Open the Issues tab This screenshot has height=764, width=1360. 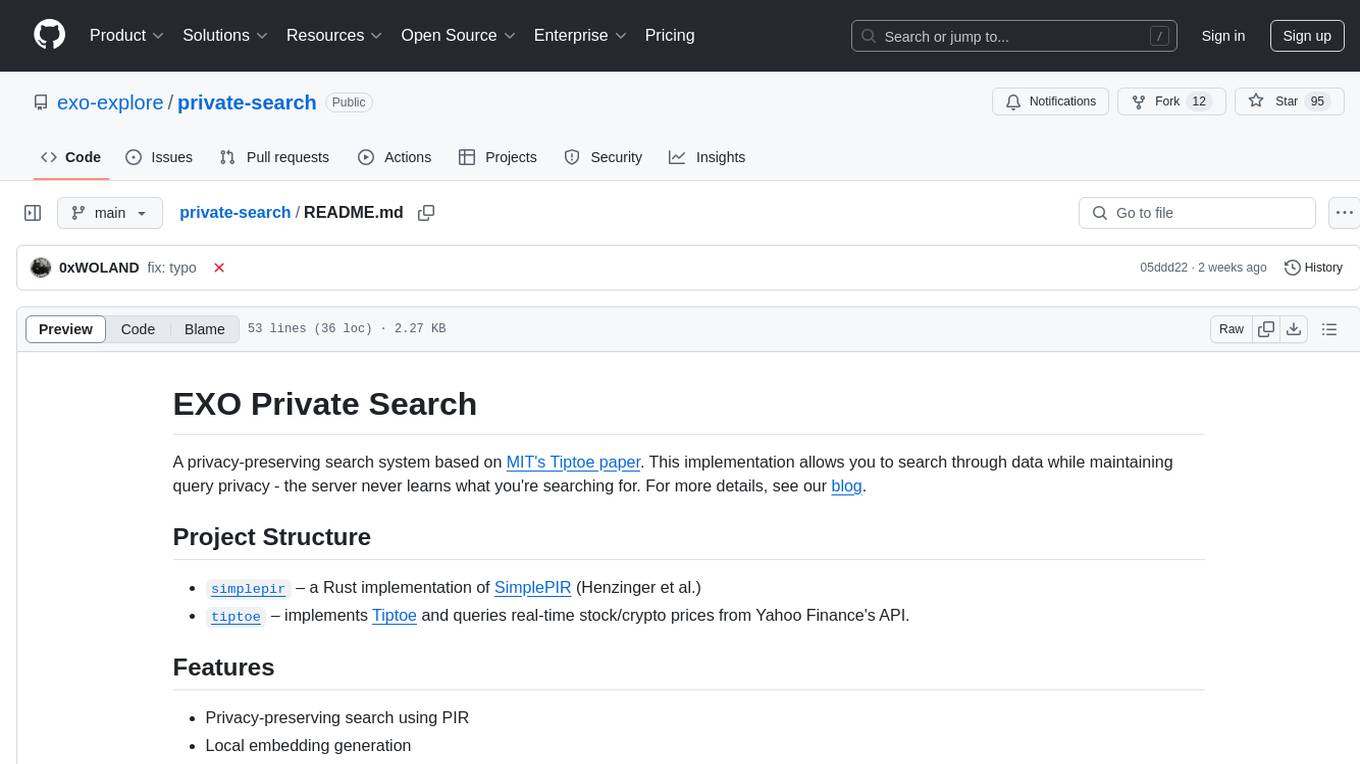click(159, 157)
